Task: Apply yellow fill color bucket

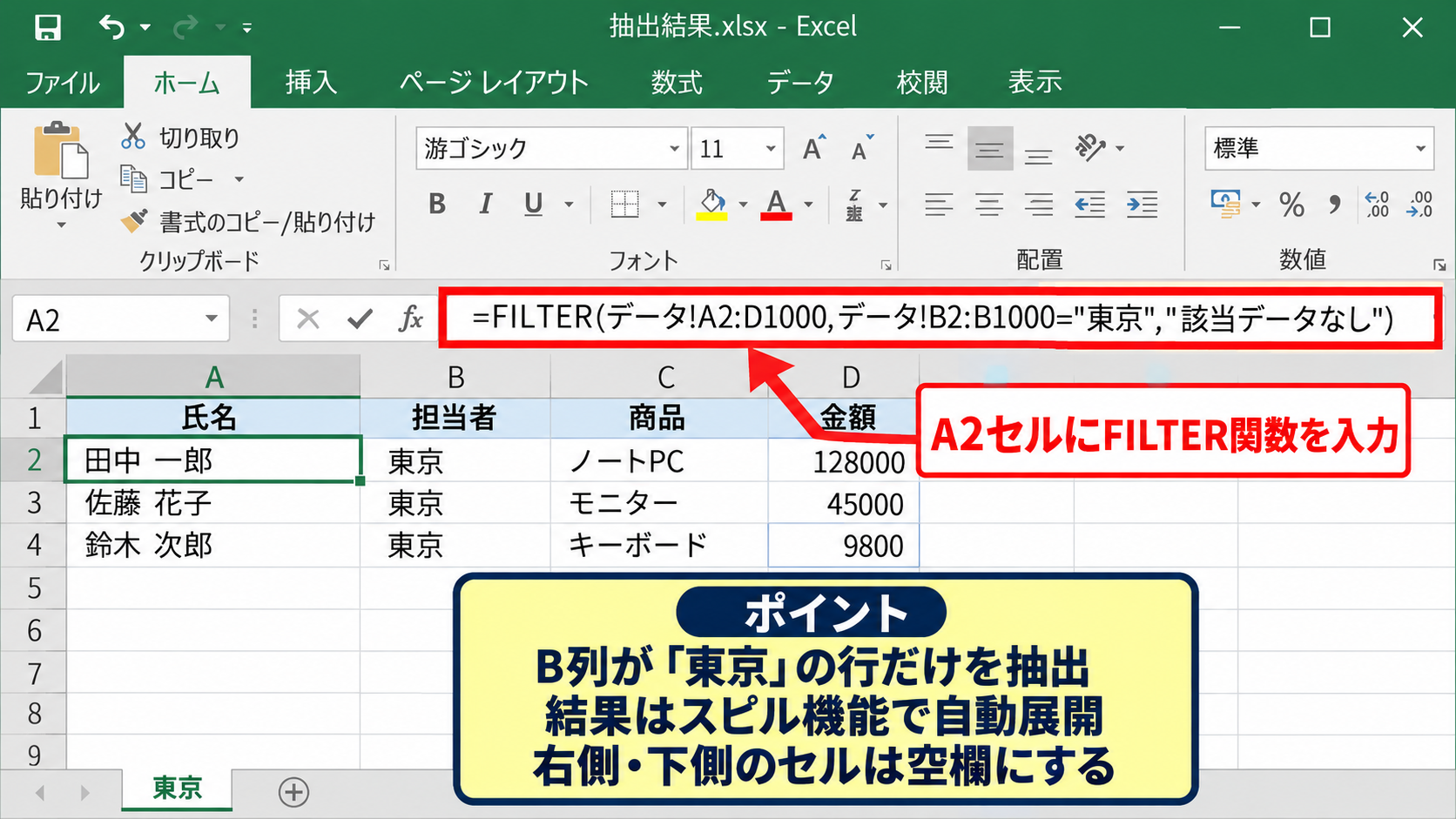Action: [711, 205]
